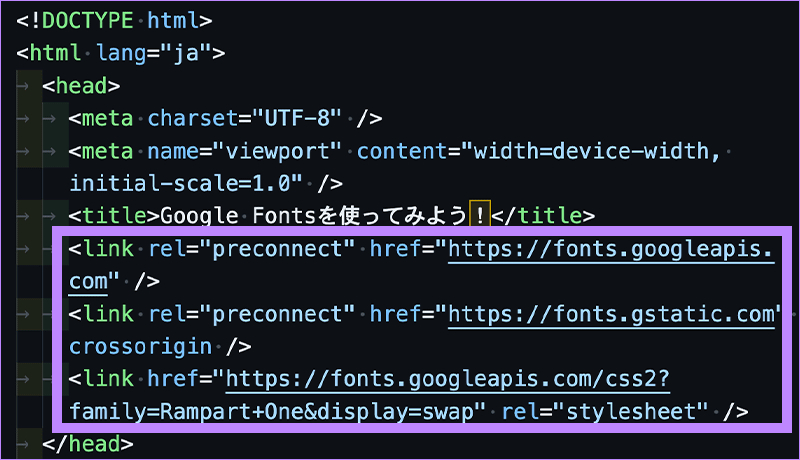800x460 pixels.
Task: Click the "stylesheet" rel value
Action: point(631,412)
